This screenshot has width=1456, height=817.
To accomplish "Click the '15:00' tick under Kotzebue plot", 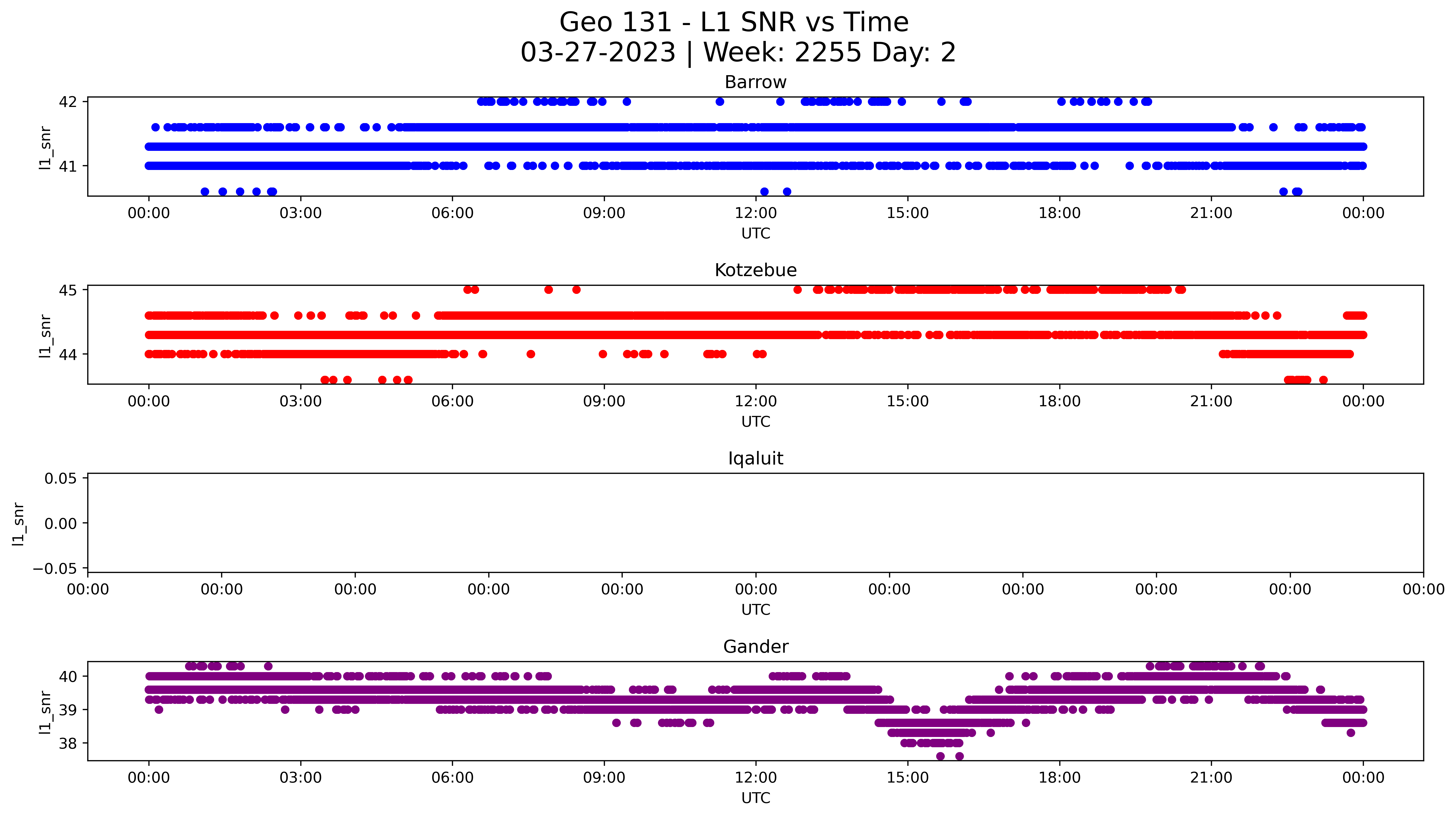I will point(908,401).
